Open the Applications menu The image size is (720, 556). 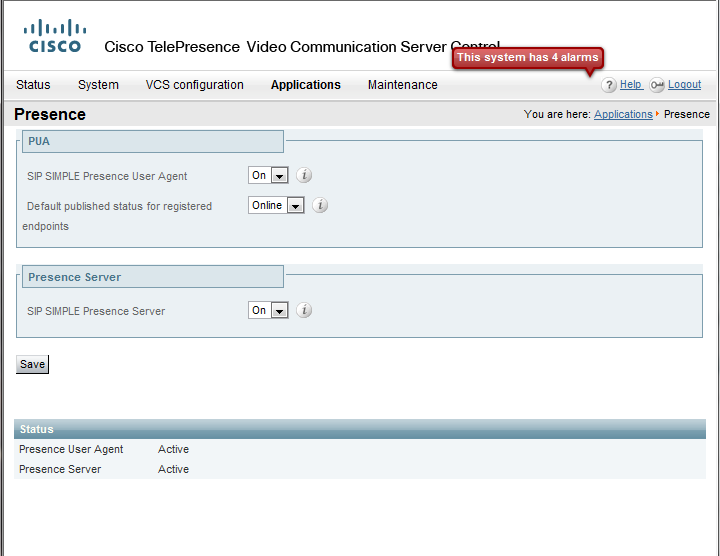(306, 85)
